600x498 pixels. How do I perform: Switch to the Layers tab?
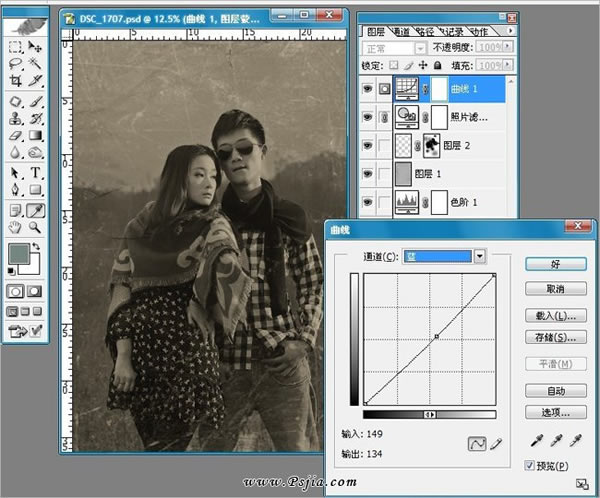pyautogui.click(x=376, y=31)
